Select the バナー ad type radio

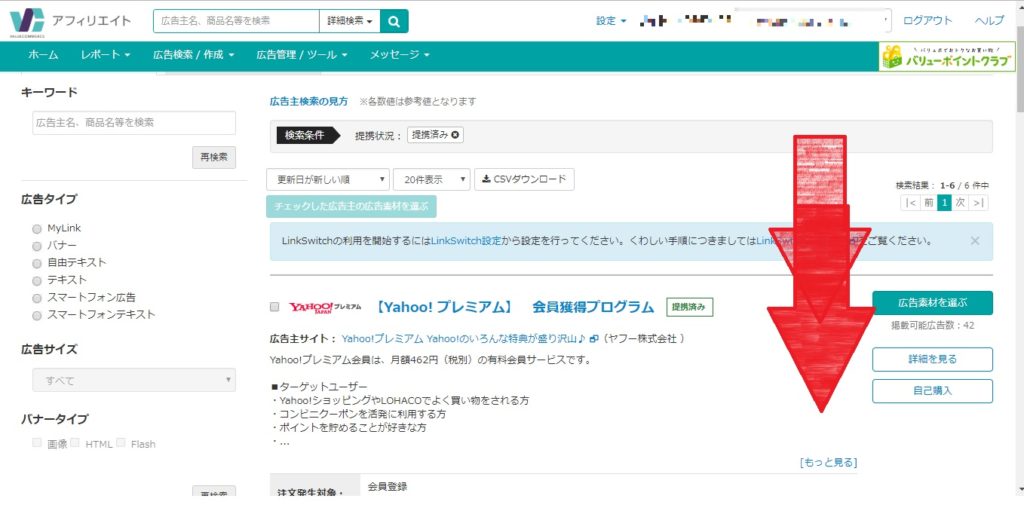37,246
